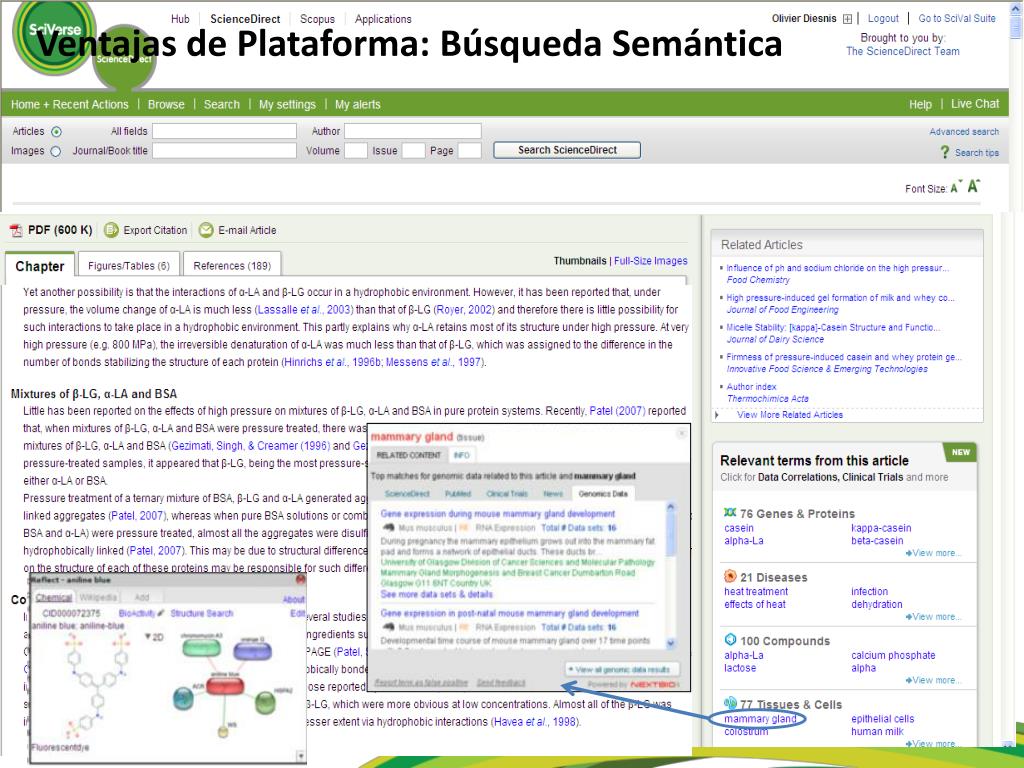Open the Advanced search link
Screen dimensions: 1024x768
tap(964, 132)
